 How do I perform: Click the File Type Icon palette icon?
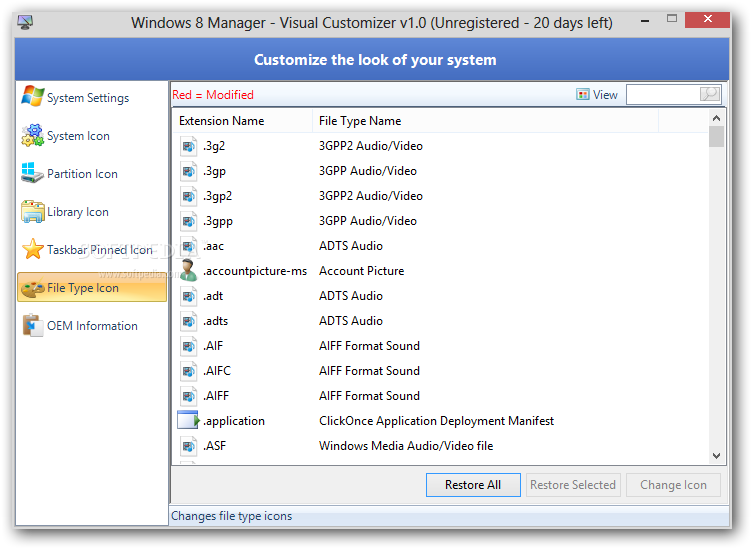(x=33, y=288)
